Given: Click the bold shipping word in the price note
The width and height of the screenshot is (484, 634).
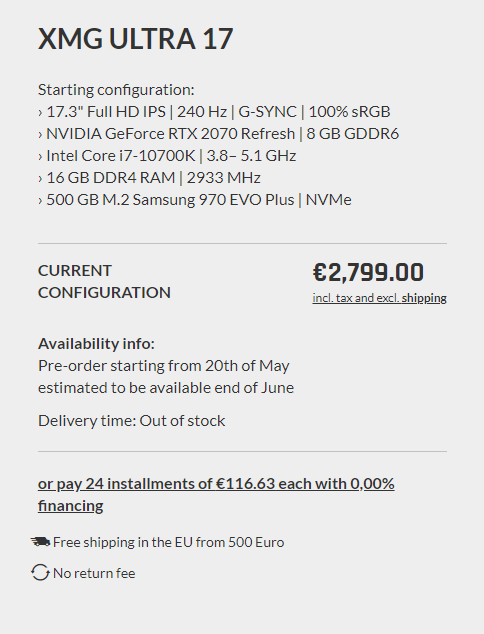Looking at the screenshot, I should point(424,298).
